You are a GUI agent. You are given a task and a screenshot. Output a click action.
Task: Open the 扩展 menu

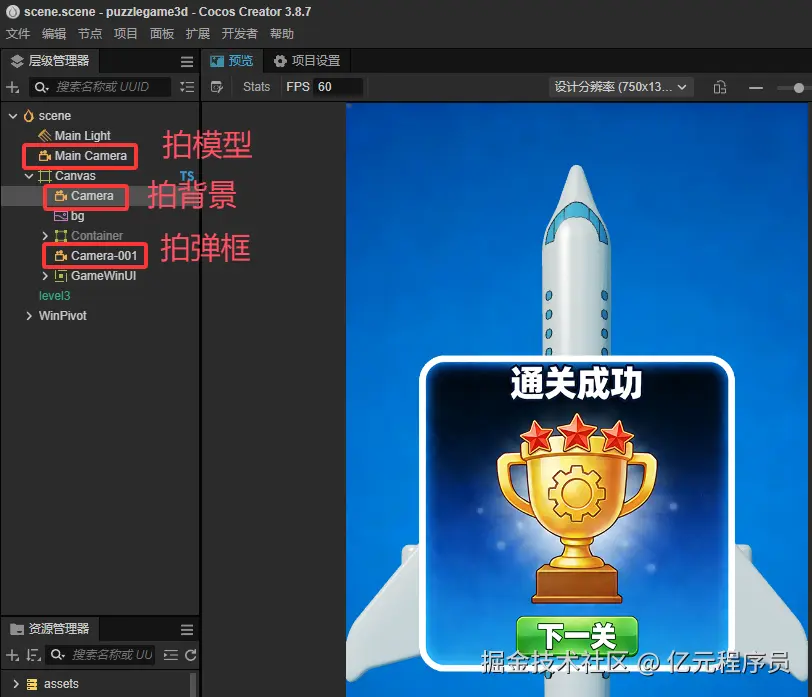coord(198,34)
